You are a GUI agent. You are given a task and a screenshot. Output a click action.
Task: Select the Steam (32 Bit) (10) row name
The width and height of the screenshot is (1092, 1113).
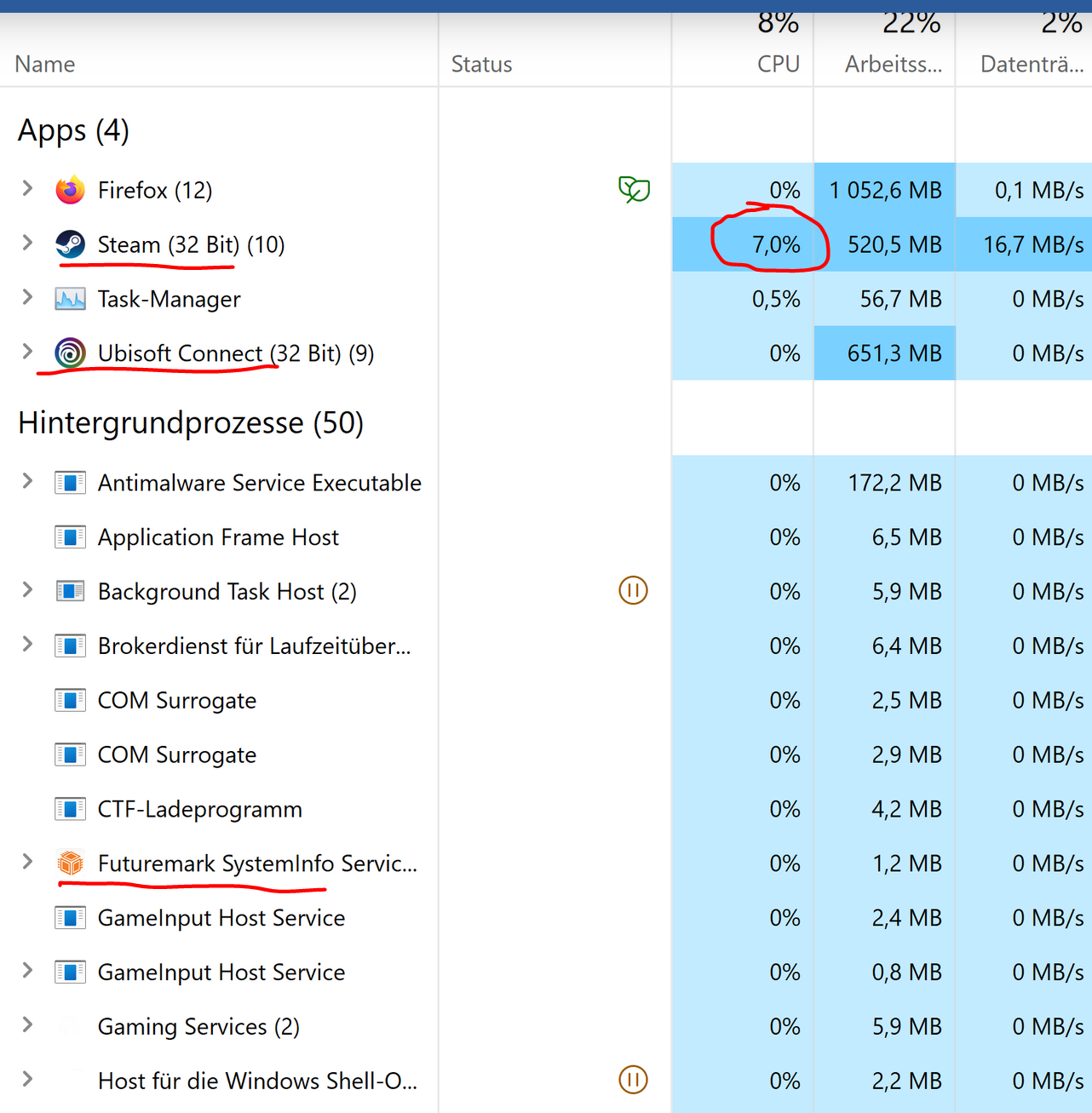191,244
